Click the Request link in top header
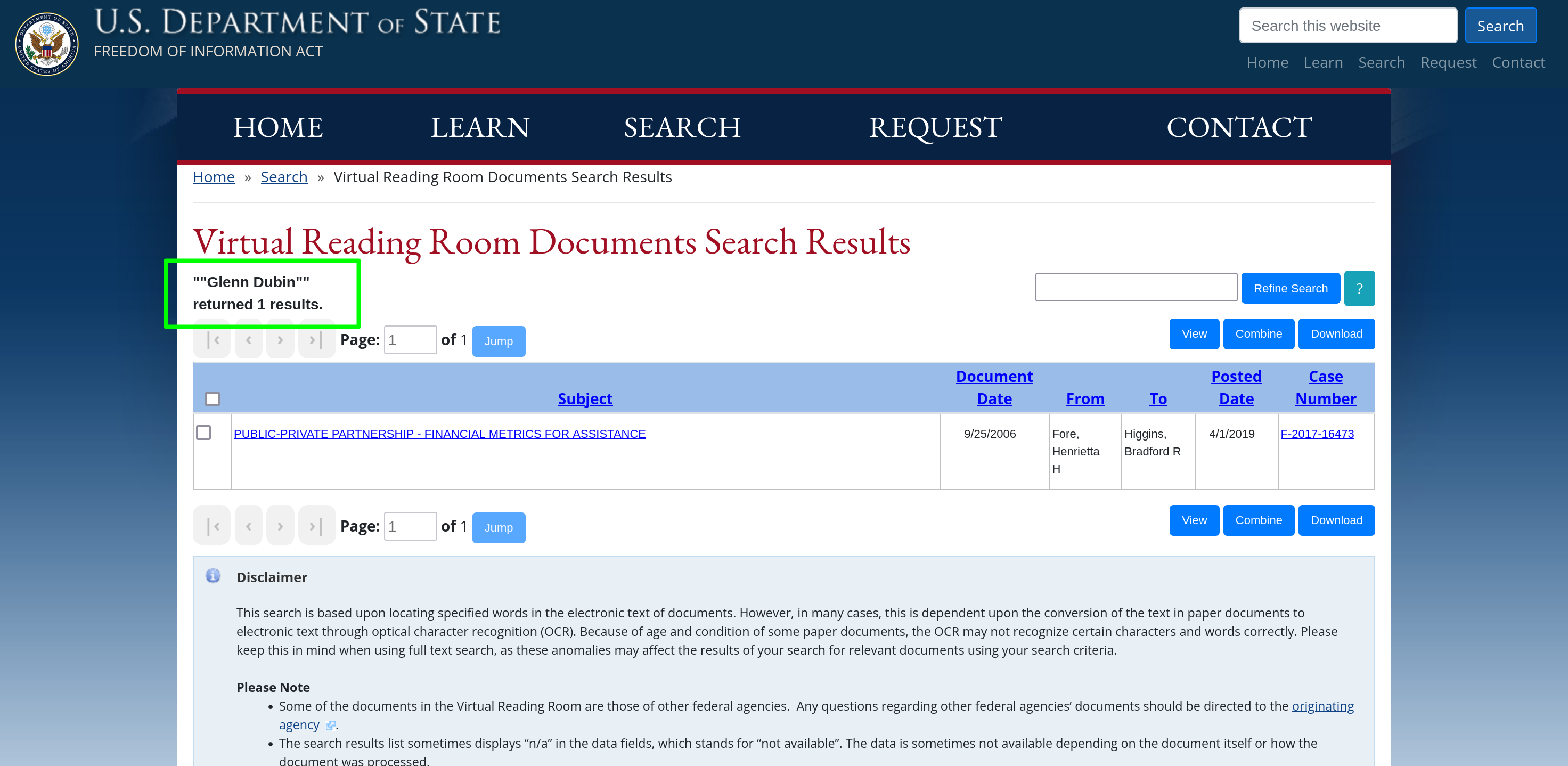The image size is (1568, 766). pyautogui.click(x=1448, y=62)
